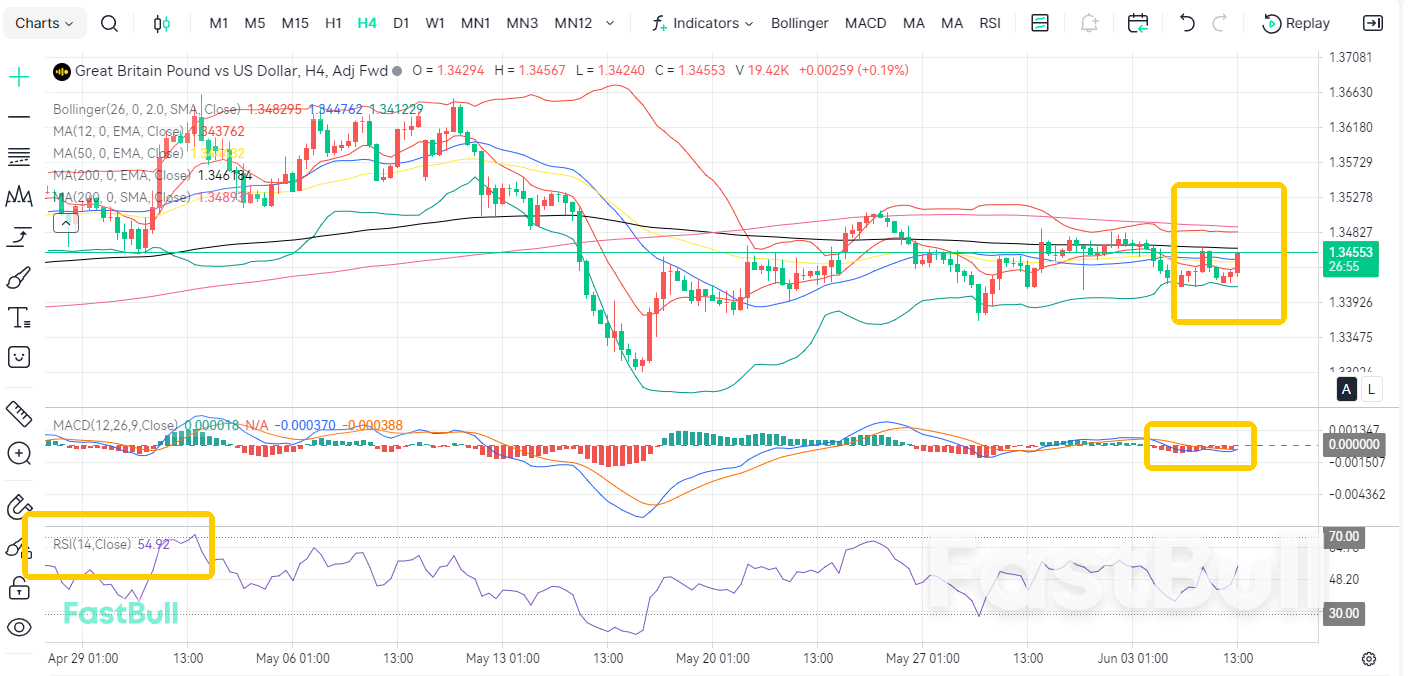The height and width of the screenshot is (676, 1408).
Task: Add the MACD indicator shortcut
Action: click(865, 23)
